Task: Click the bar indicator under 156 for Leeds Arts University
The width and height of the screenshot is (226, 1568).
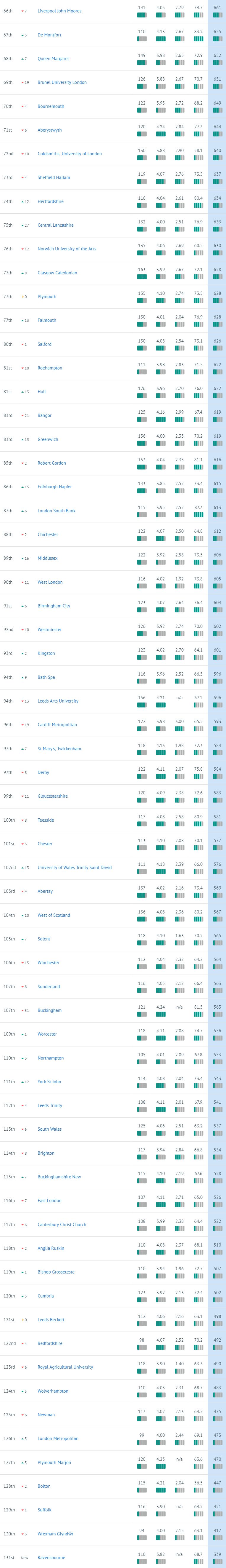Action: (142, 705)
